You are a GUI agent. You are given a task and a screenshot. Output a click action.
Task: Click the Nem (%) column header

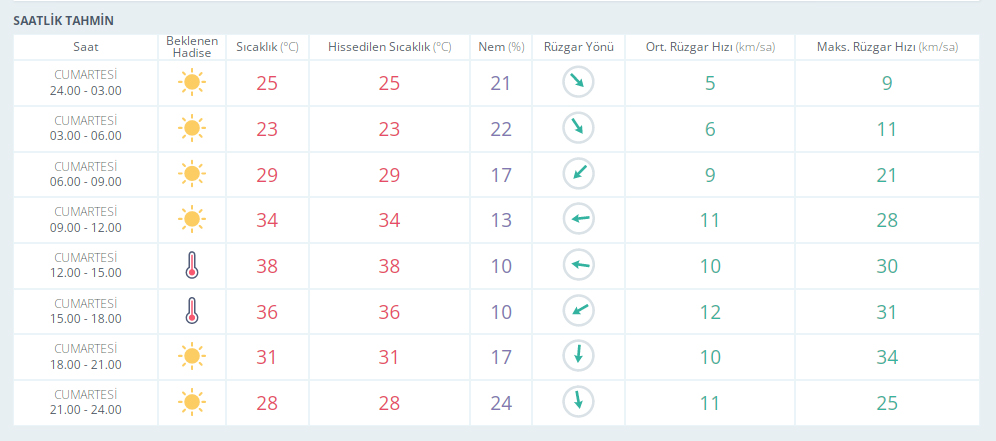[501, 47]
